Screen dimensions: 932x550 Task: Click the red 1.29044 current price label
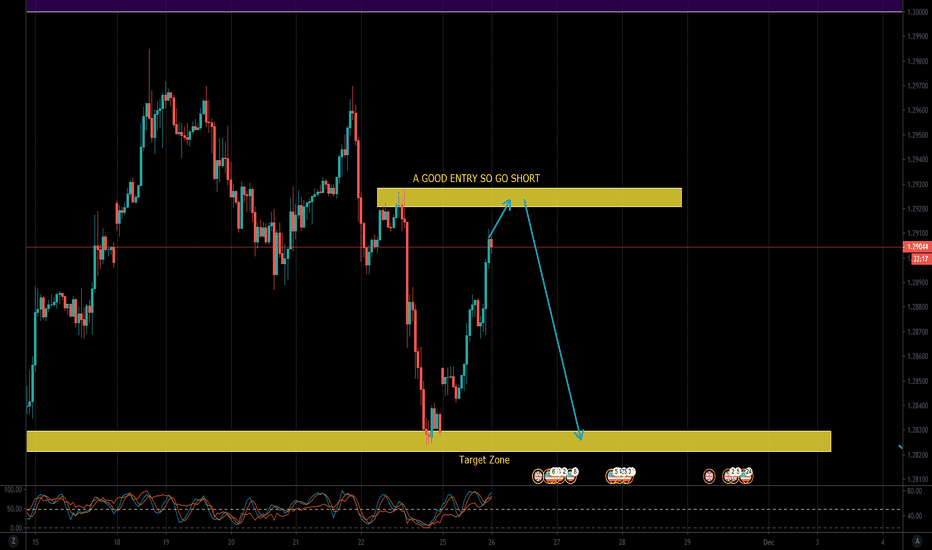(916, 246)
